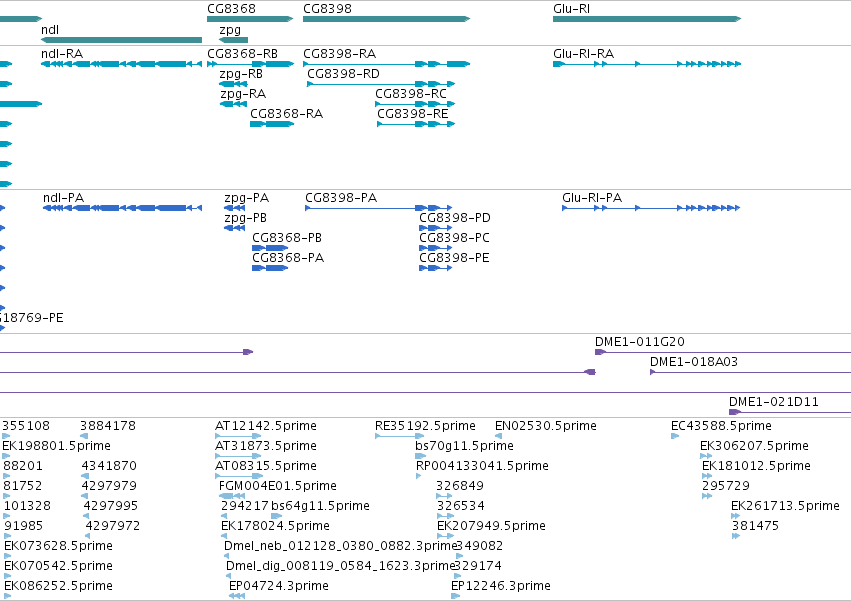Click the CG8398-PC protein label
The width and height of the screenshot is (851, 601).
(454, 238)
